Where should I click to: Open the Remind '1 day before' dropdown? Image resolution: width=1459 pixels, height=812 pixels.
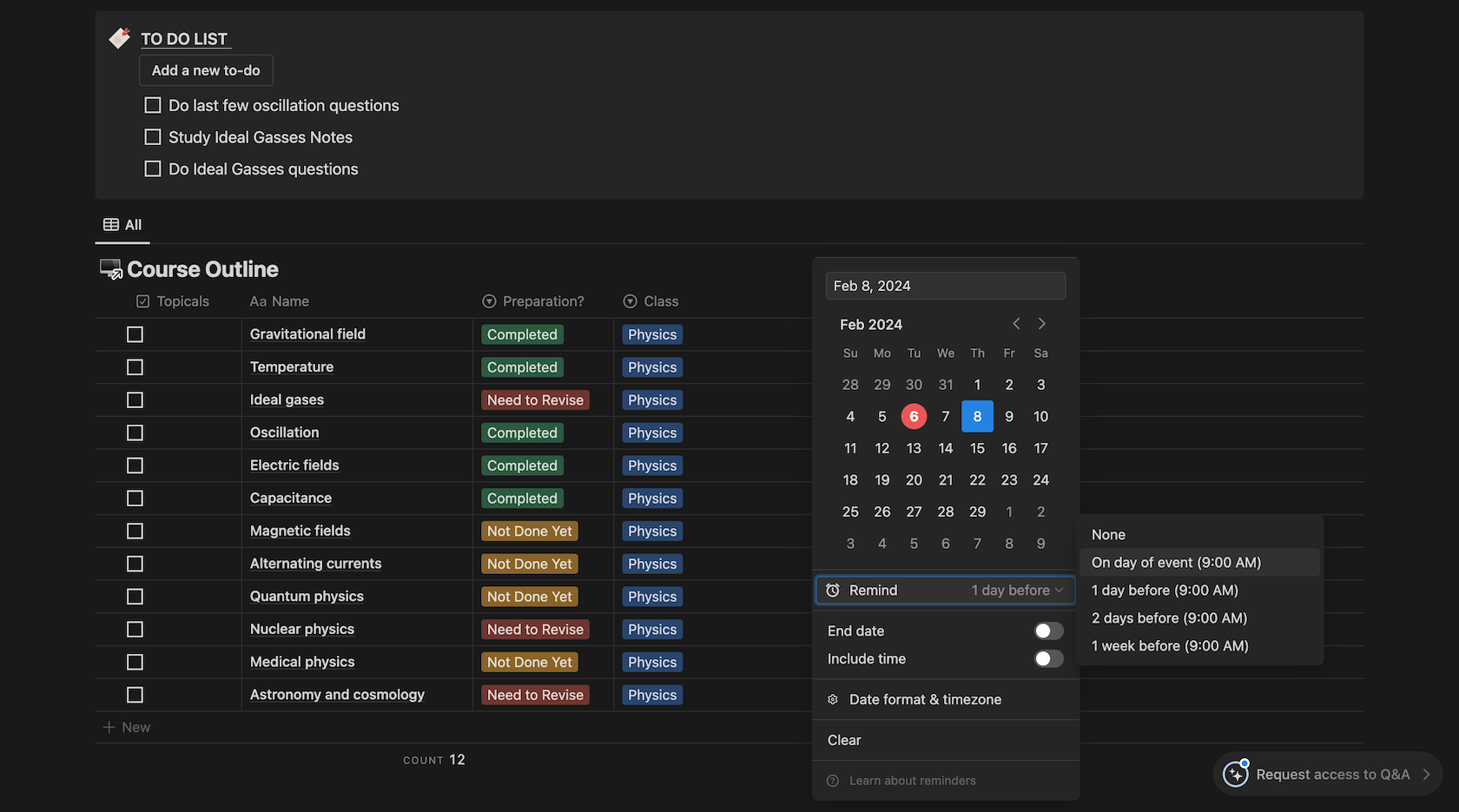(x=1017, y=591)
